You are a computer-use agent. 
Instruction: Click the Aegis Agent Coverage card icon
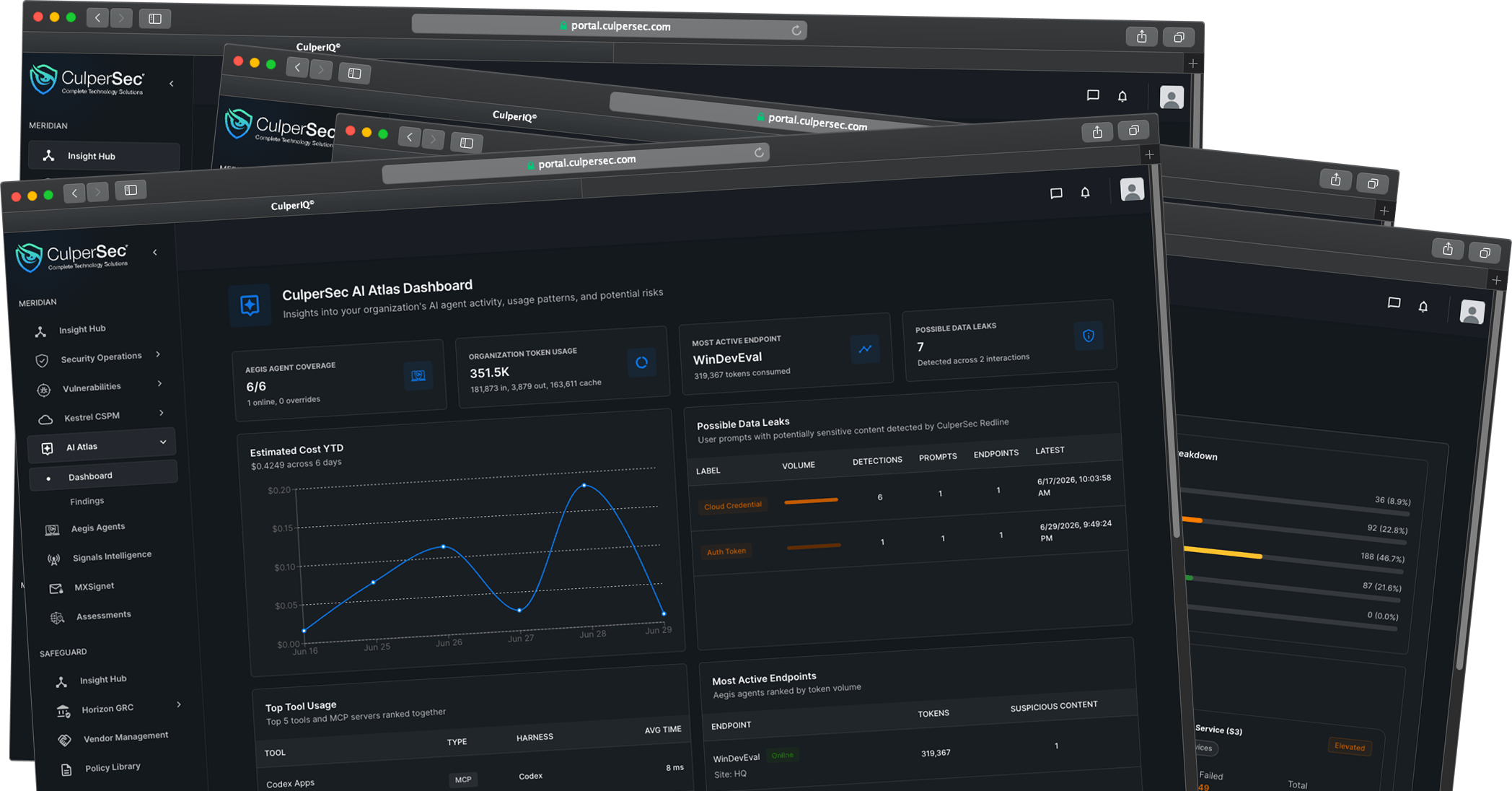[x=418, y=376]
